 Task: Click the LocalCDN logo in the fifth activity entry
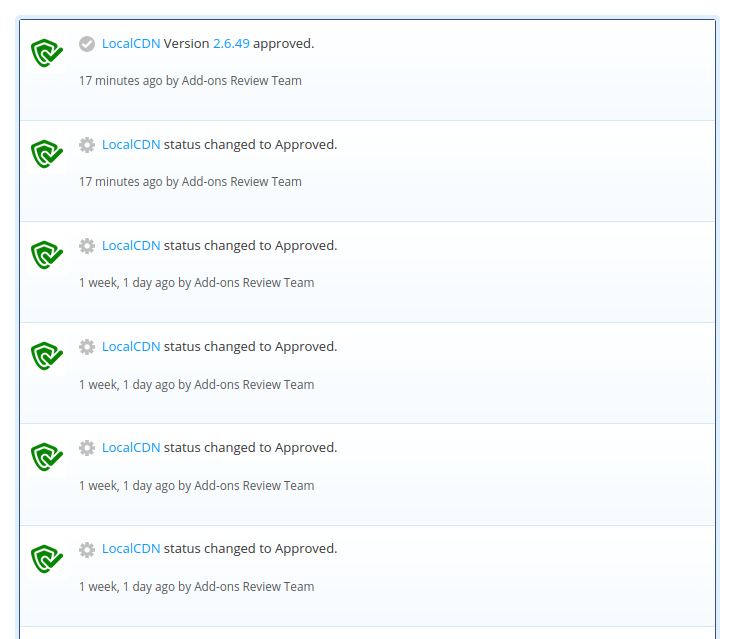(x=47, y=457)
